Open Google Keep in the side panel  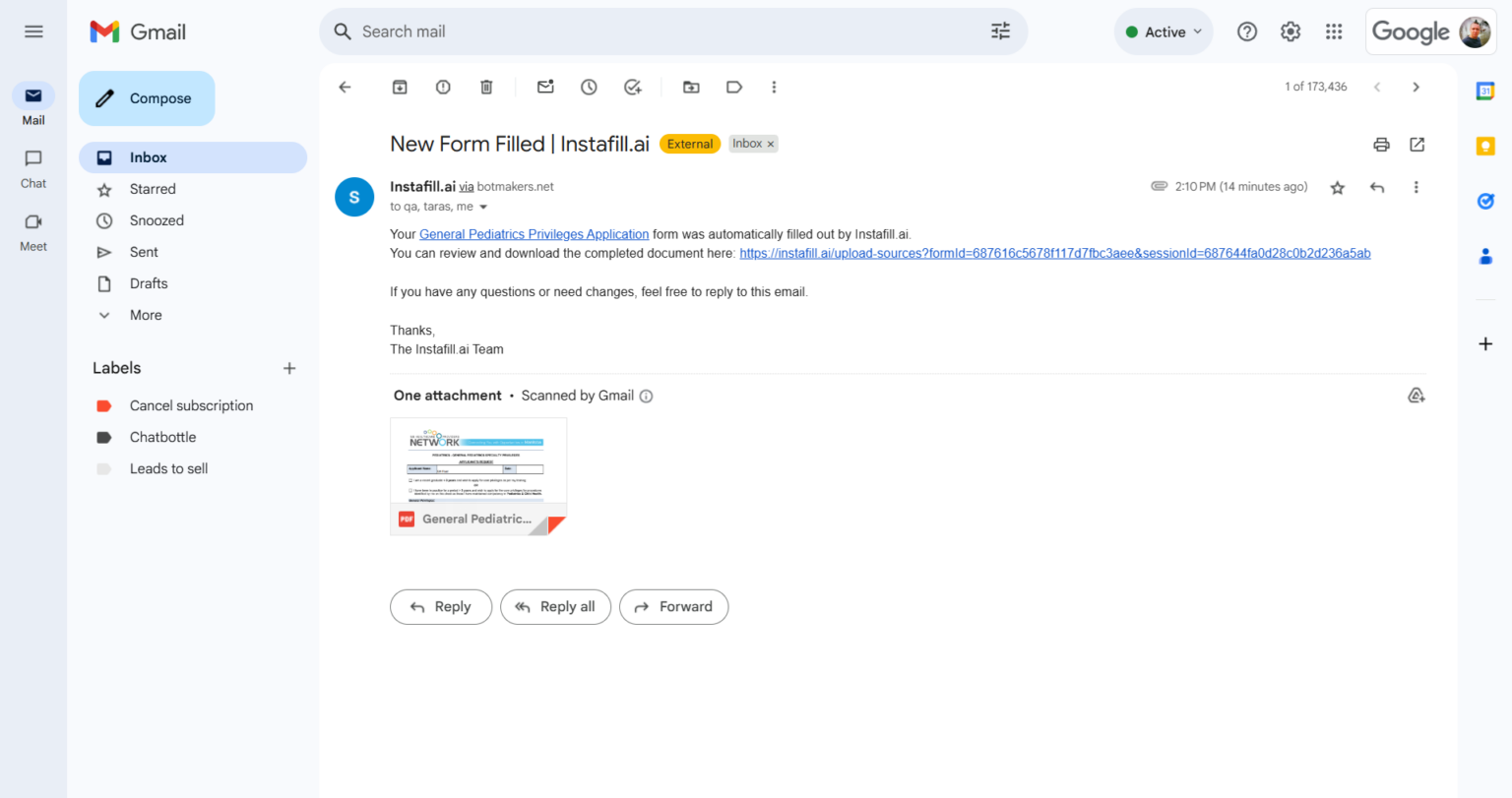[x=1486, y=146]
